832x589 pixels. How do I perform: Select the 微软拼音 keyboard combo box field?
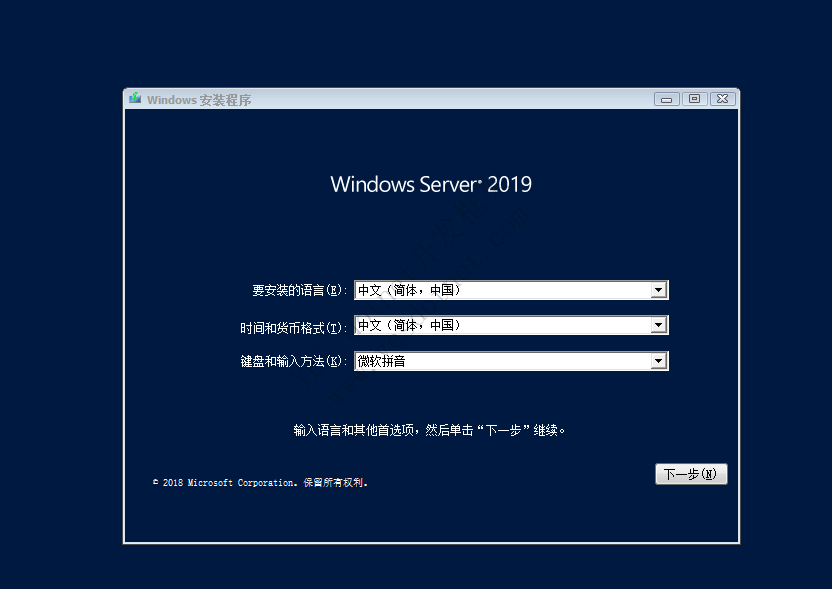click(x=511, y=361)
